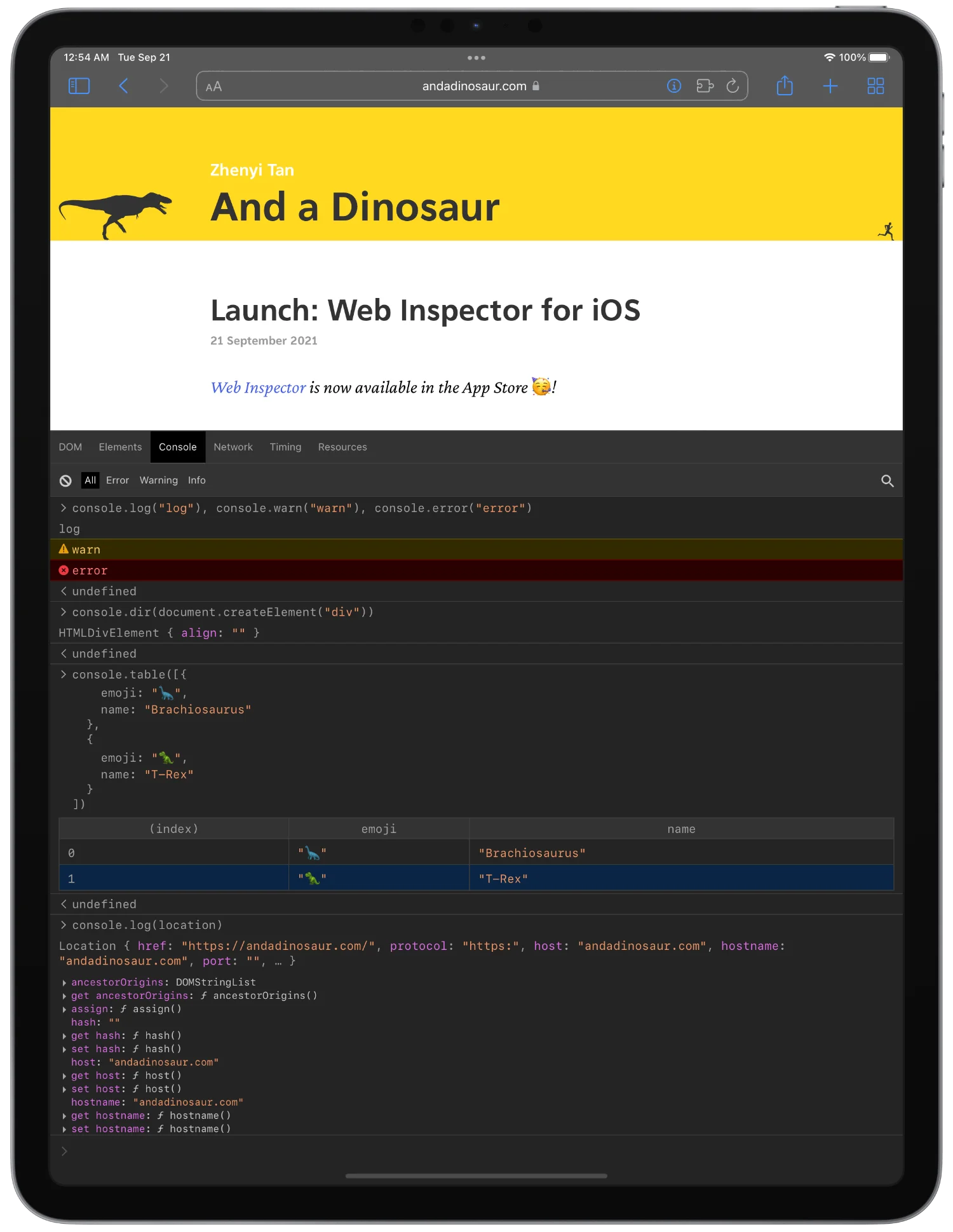Image resolution: width=953 pixels, height=1232 pixels.
Task: Click the dinosaur silhouette logo
Action: (116, 215)
